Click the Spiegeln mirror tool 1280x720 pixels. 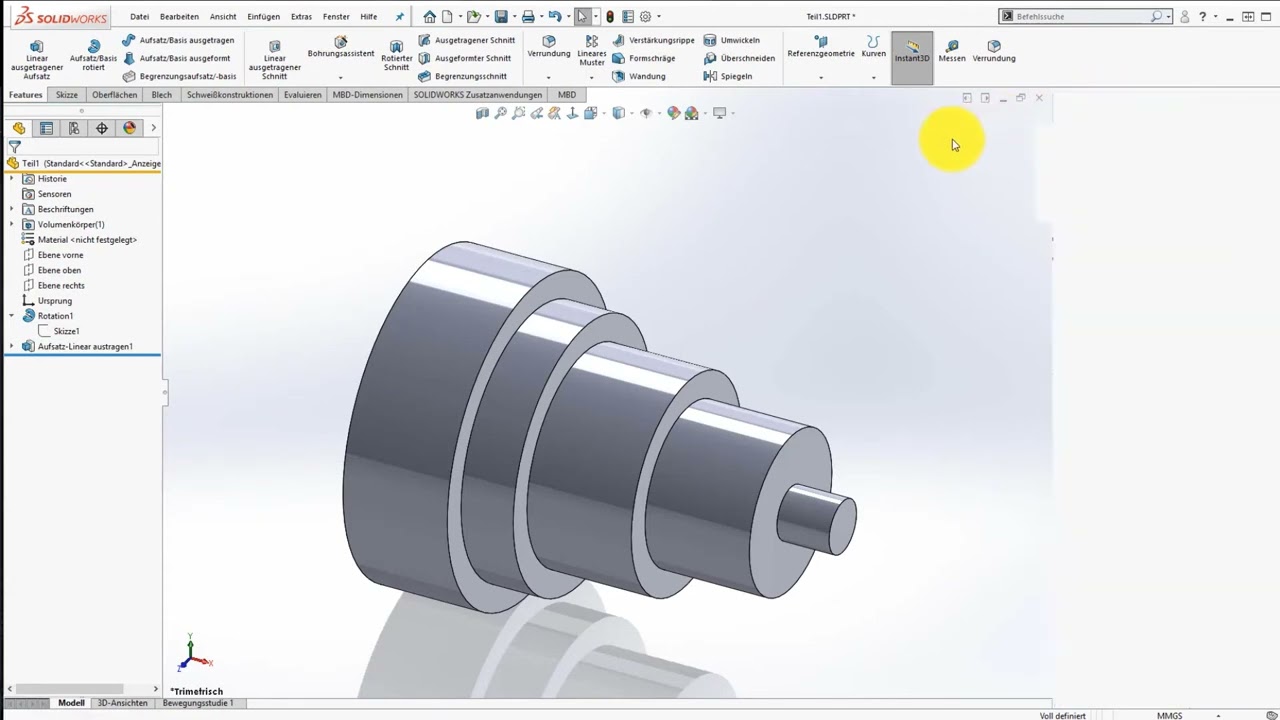(728, 76)
